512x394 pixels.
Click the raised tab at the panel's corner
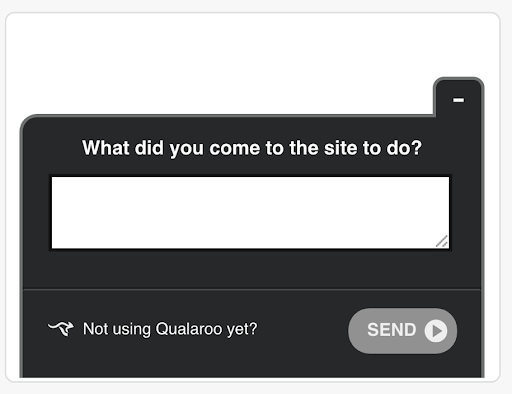pyautogui.click(x=458, y=97)
